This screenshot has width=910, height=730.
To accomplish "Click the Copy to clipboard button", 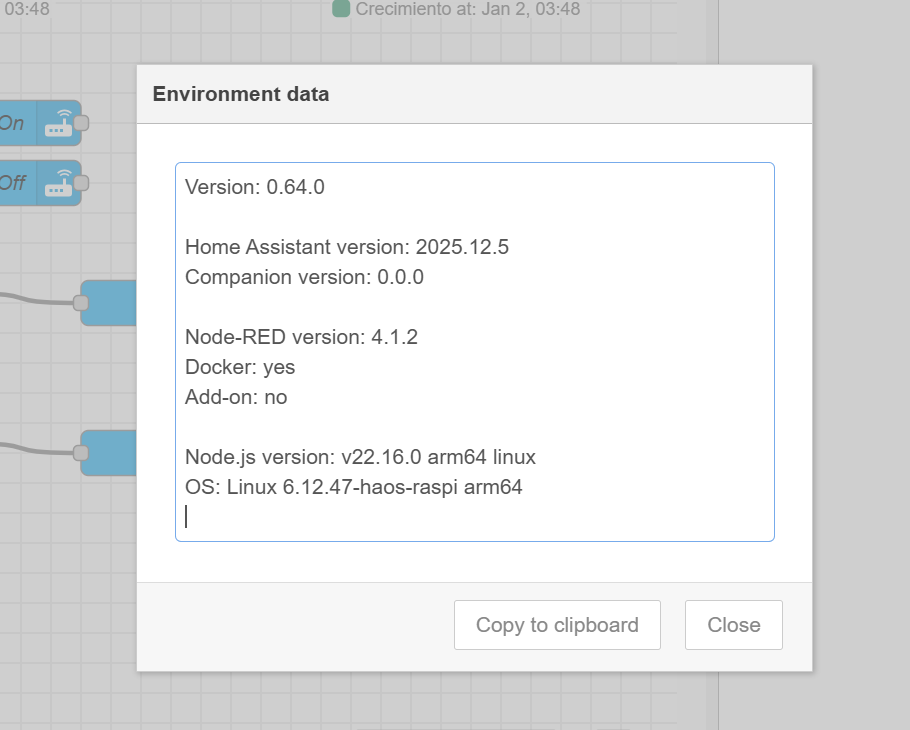I will coord(557,625).
